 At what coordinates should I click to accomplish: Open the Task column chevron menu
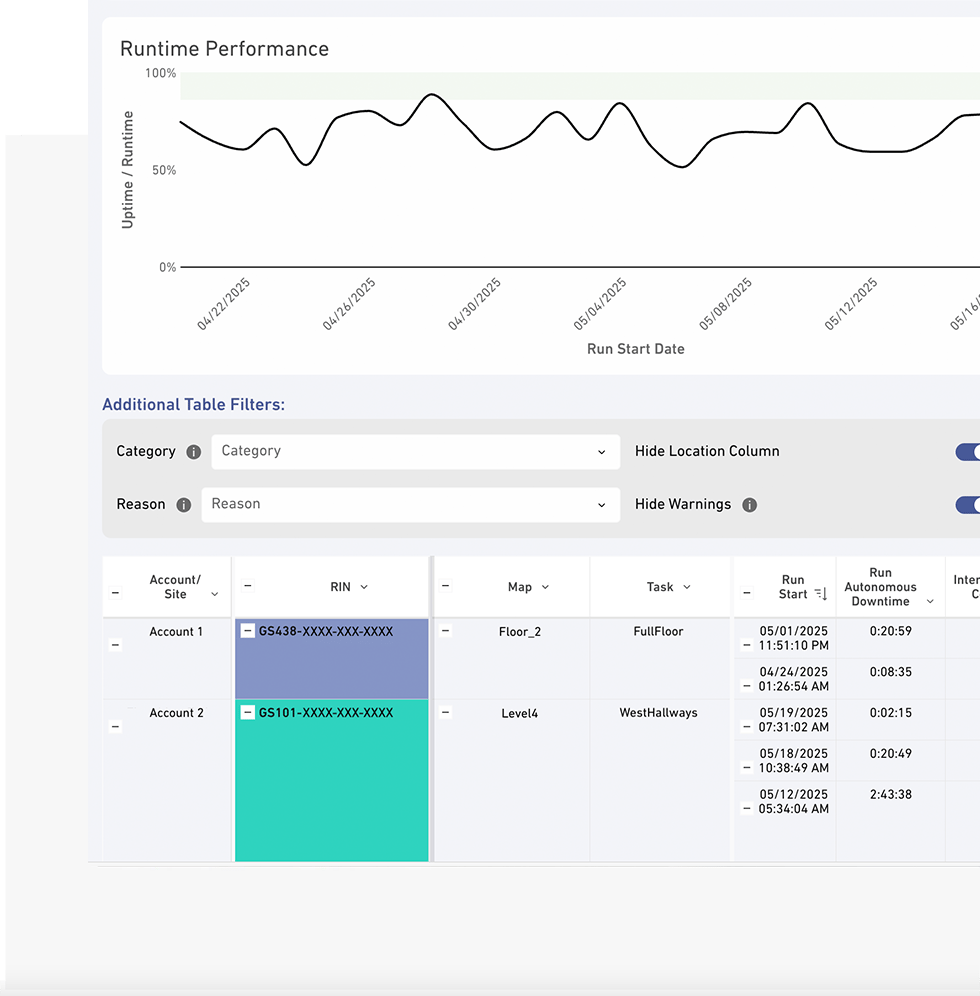coord(687,587)
